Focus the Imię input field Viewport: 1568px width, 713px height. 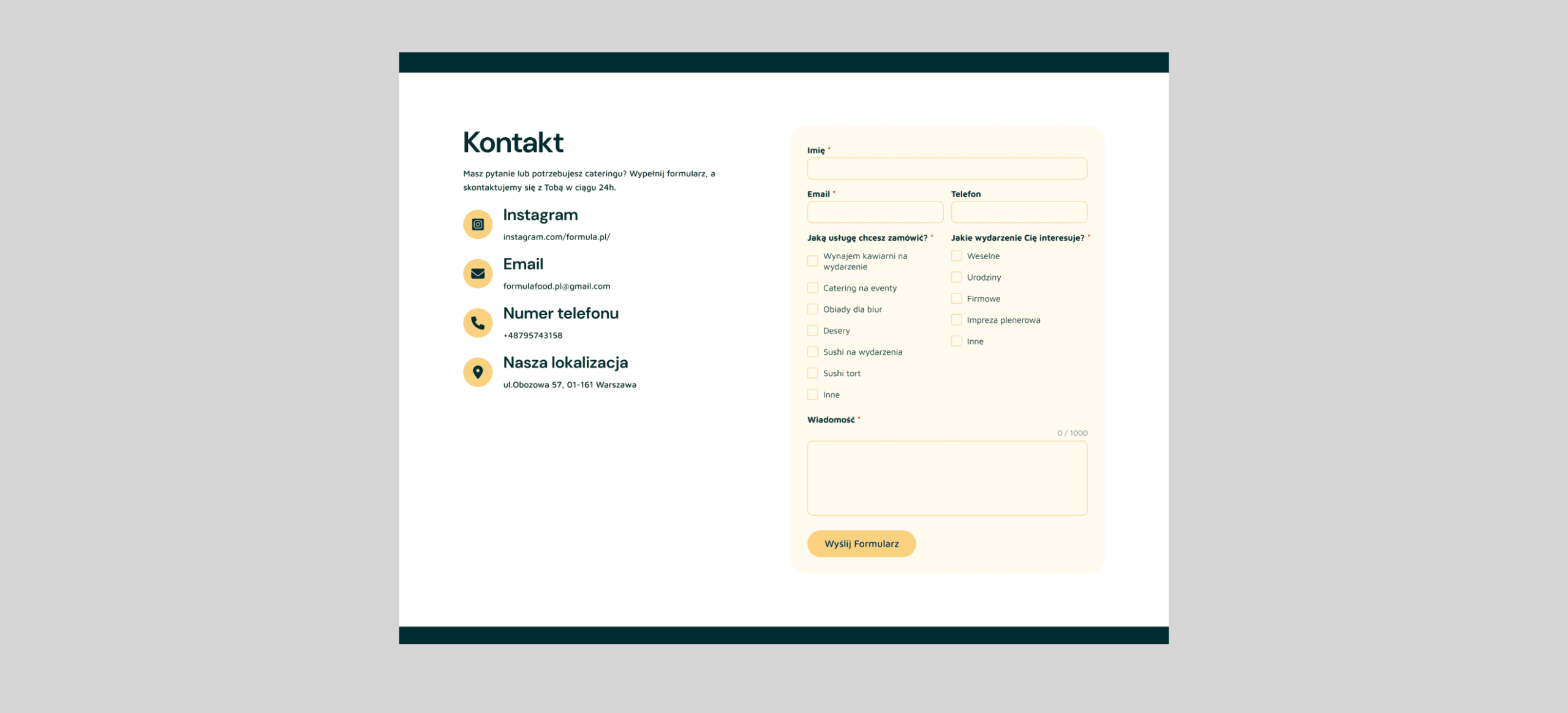(947, 168)
